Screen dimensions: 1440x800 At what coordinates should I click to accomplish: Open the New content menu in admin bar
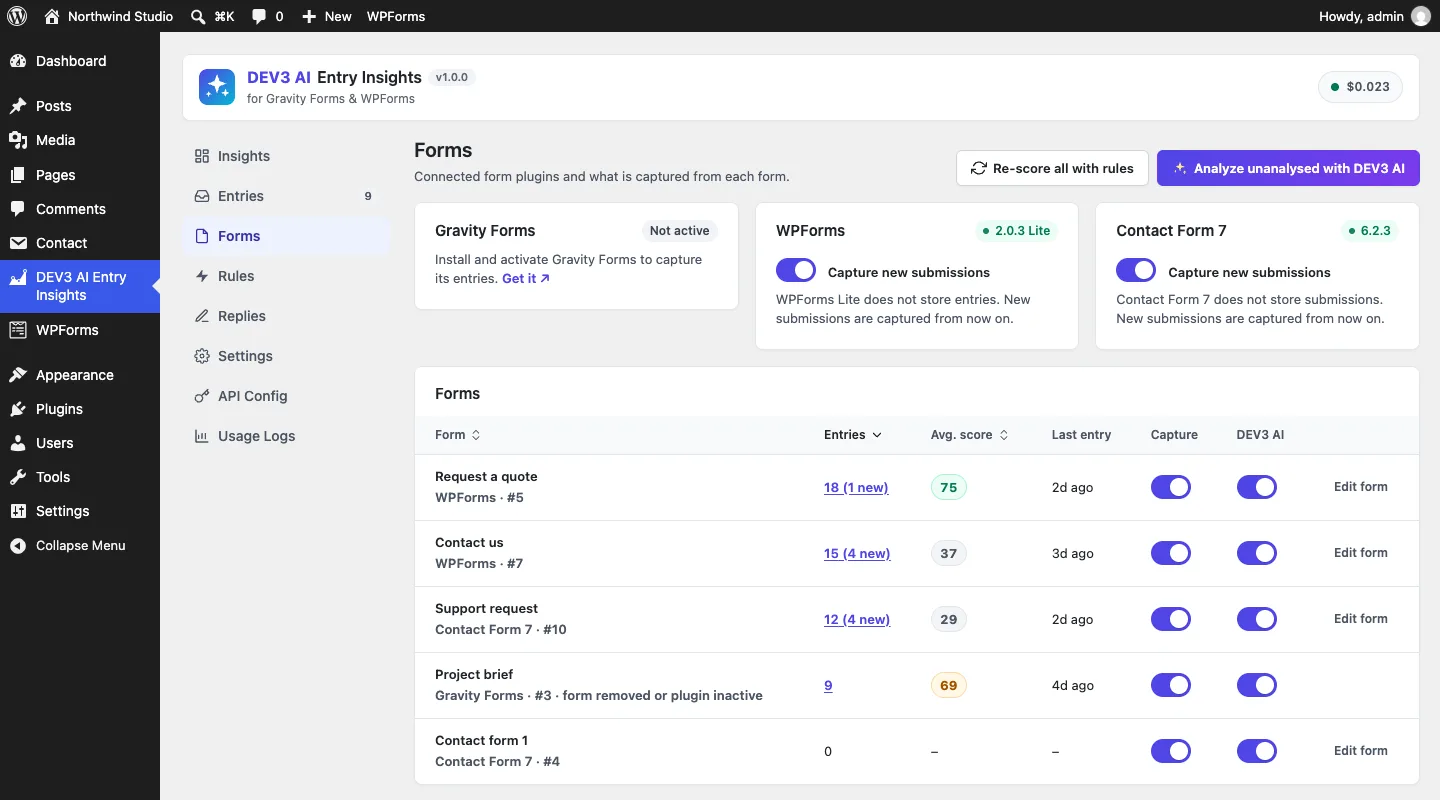coord(327,16)
